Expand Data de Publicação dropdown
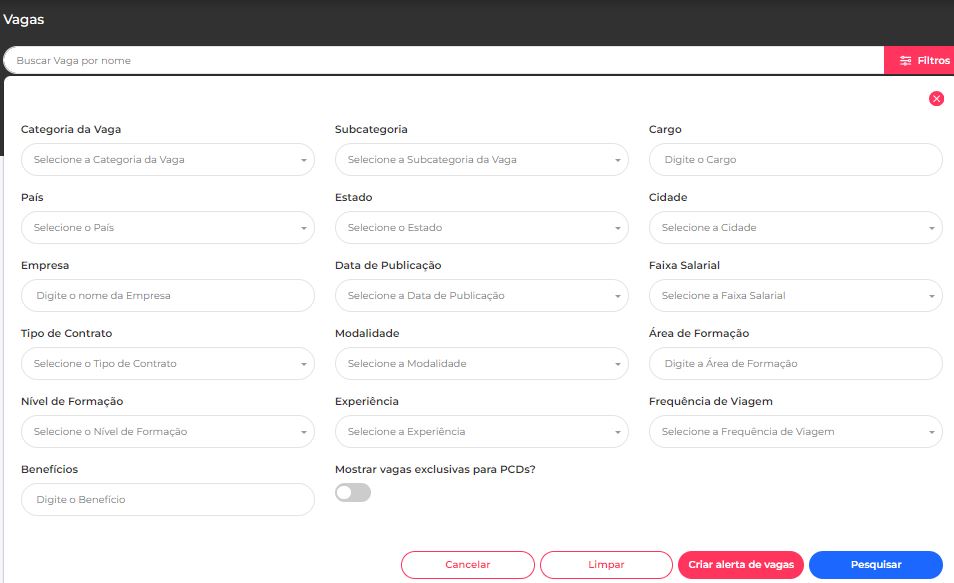This screenshot has height=583, width=954. tap(481, 296)
